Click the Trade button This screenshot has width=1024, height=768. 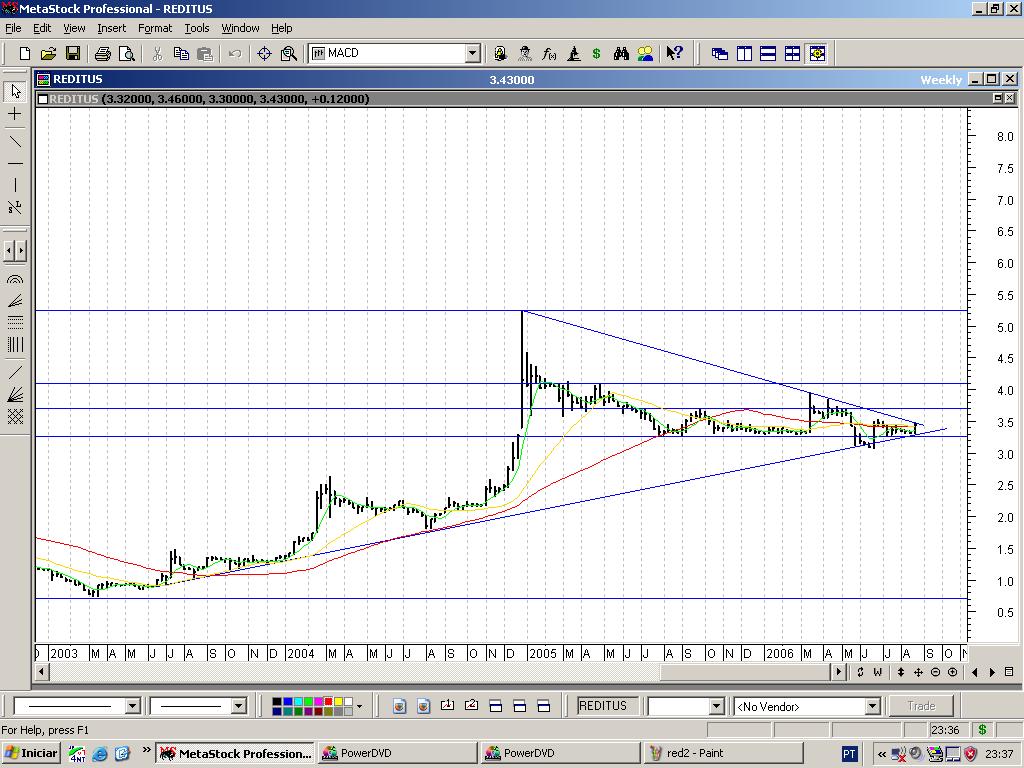[x=921, y=706]
